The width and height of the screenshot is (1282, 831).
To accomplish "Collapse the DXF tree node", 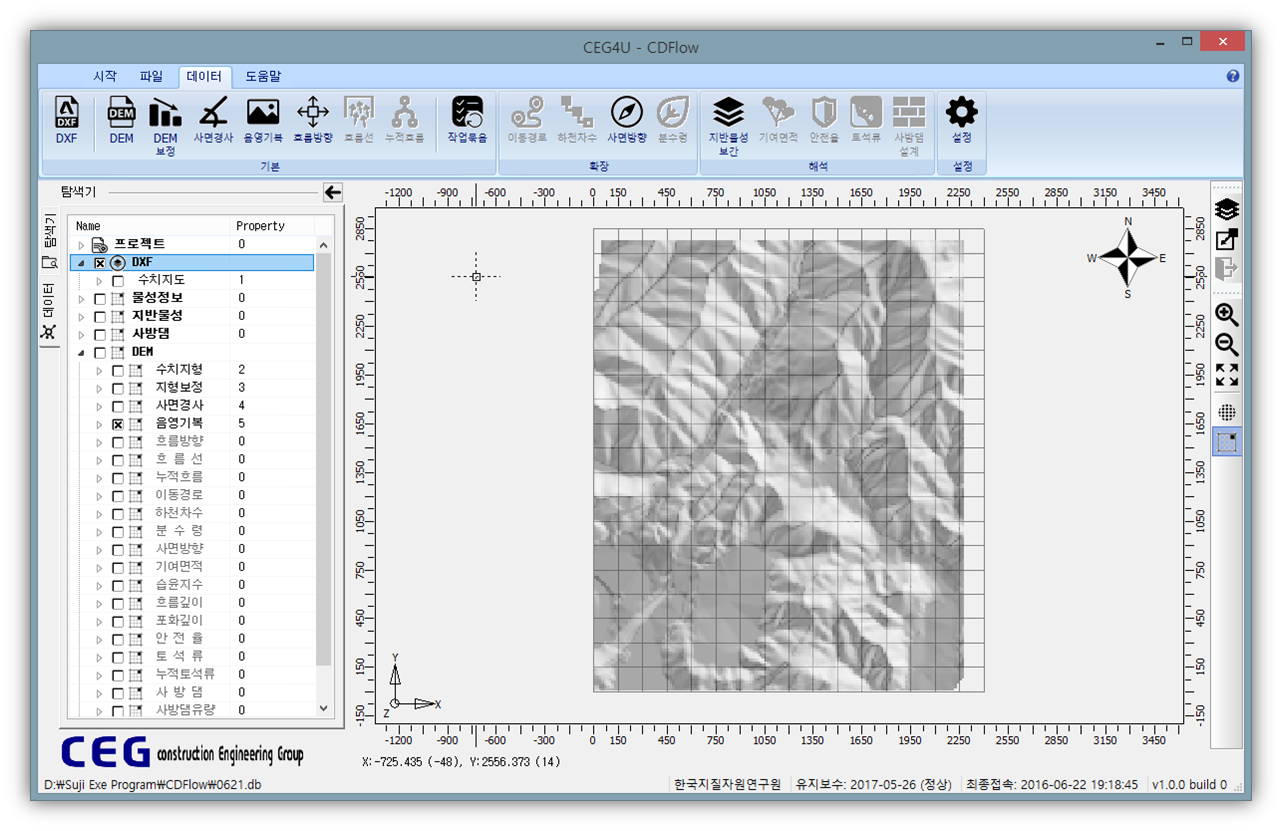I will click(x=80, y=263).
